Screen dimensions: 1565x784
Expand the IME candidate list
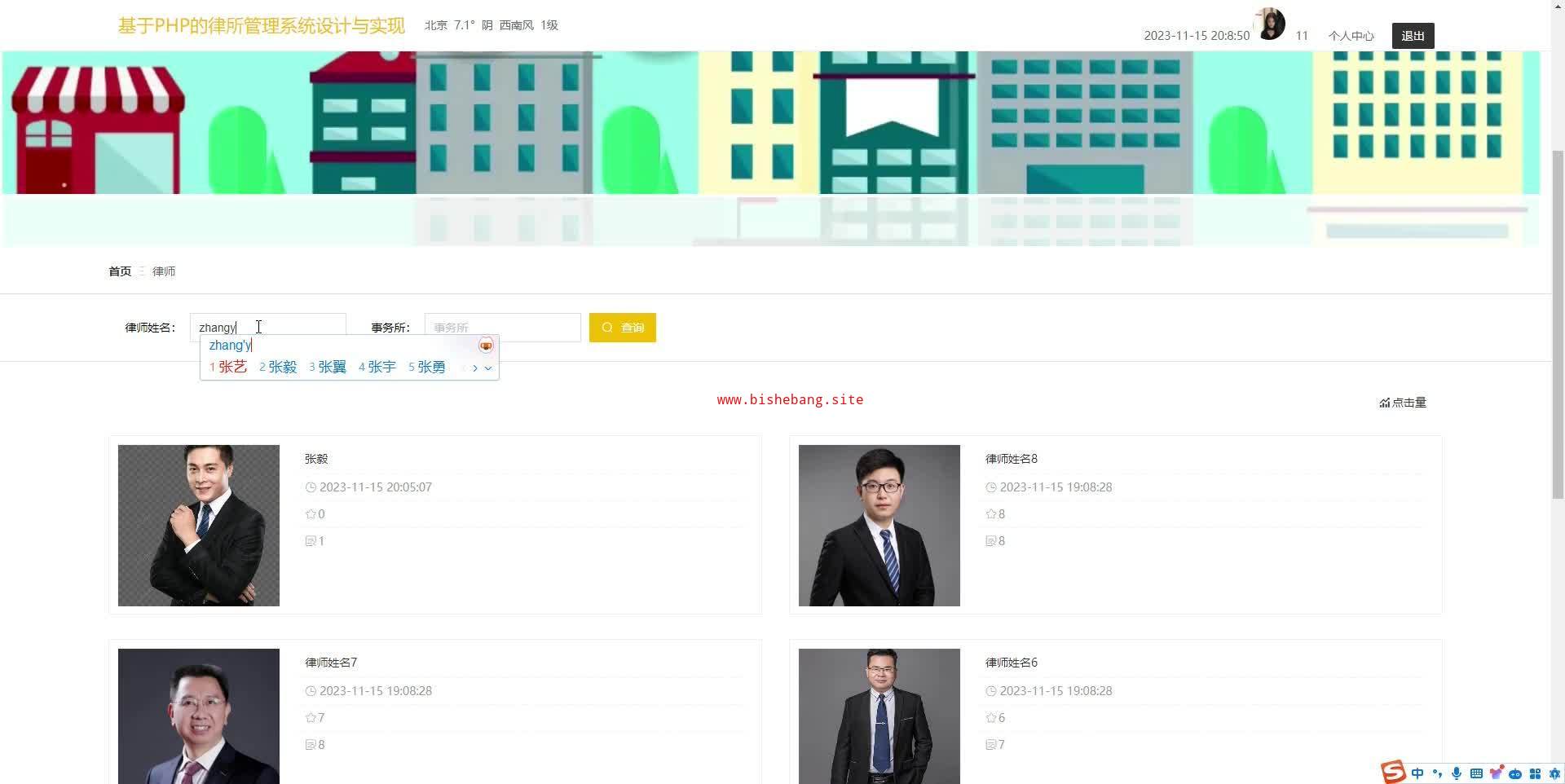488,368
